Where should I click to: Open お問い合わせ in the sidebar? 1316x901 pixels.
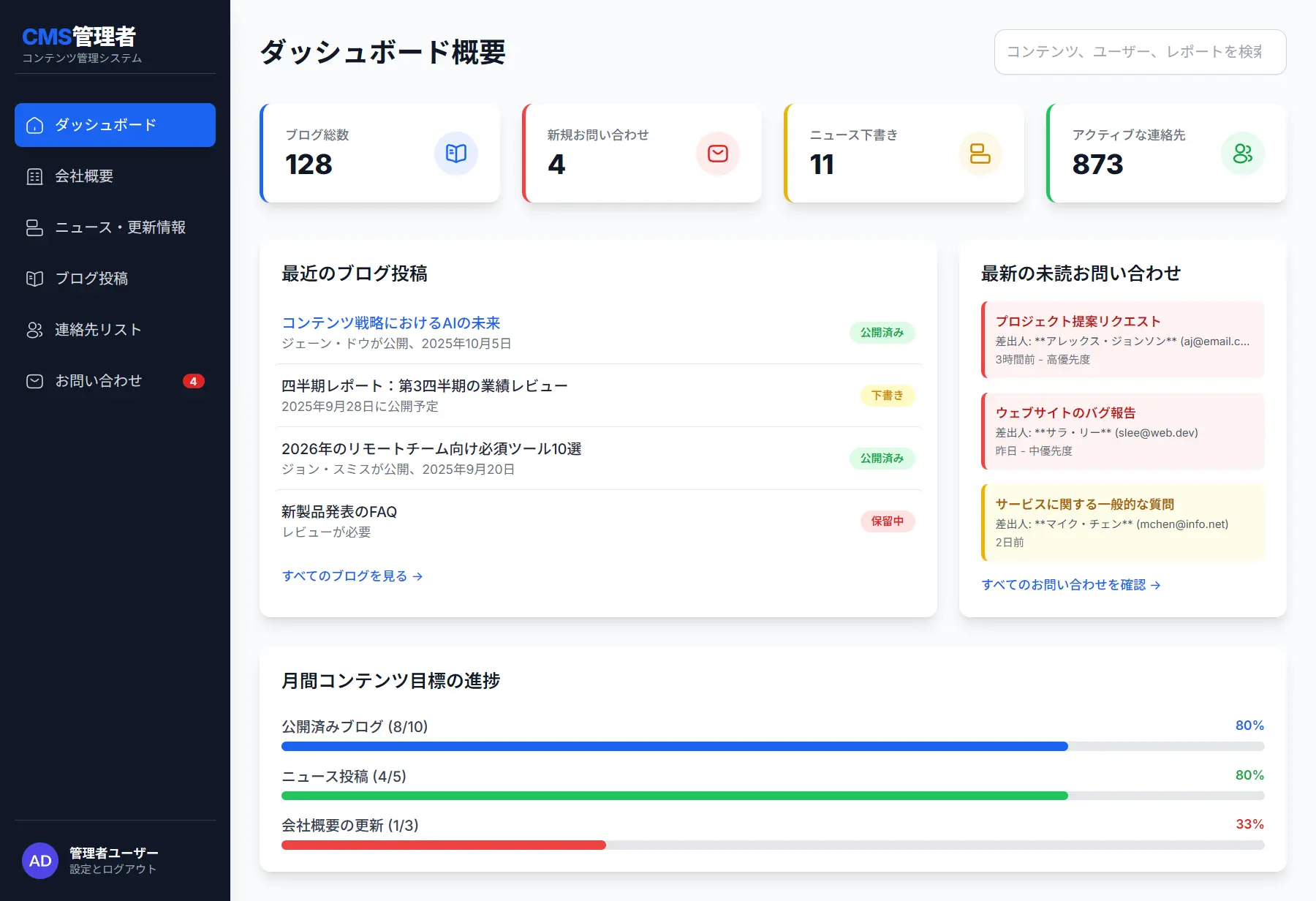tap(98, 381)
